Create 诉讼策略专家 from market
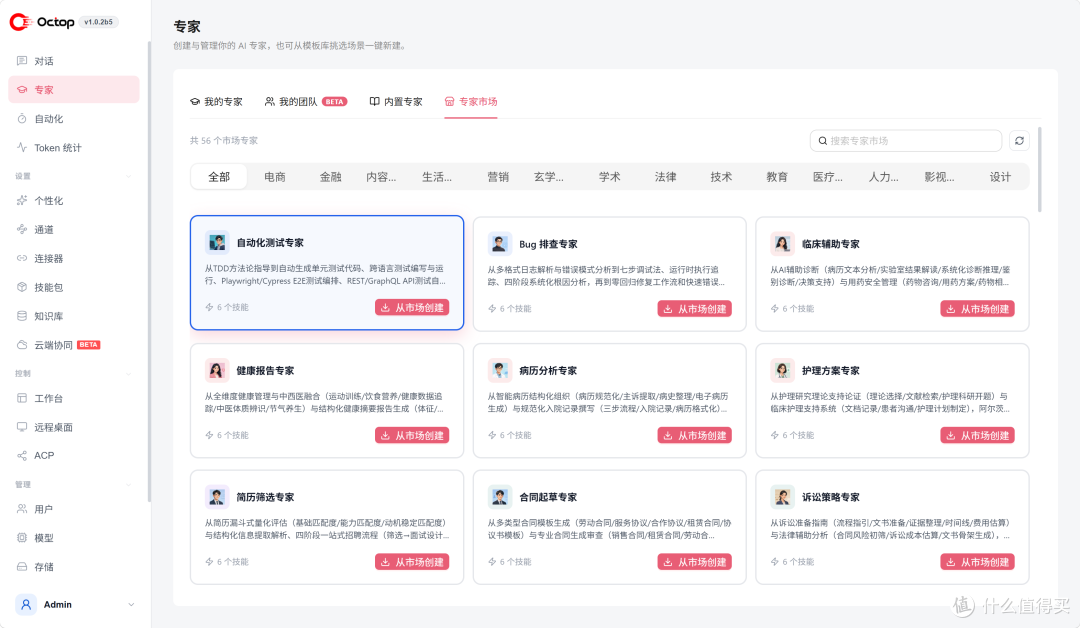Viewport: 1080px width, 628px height. coord(977,562)
